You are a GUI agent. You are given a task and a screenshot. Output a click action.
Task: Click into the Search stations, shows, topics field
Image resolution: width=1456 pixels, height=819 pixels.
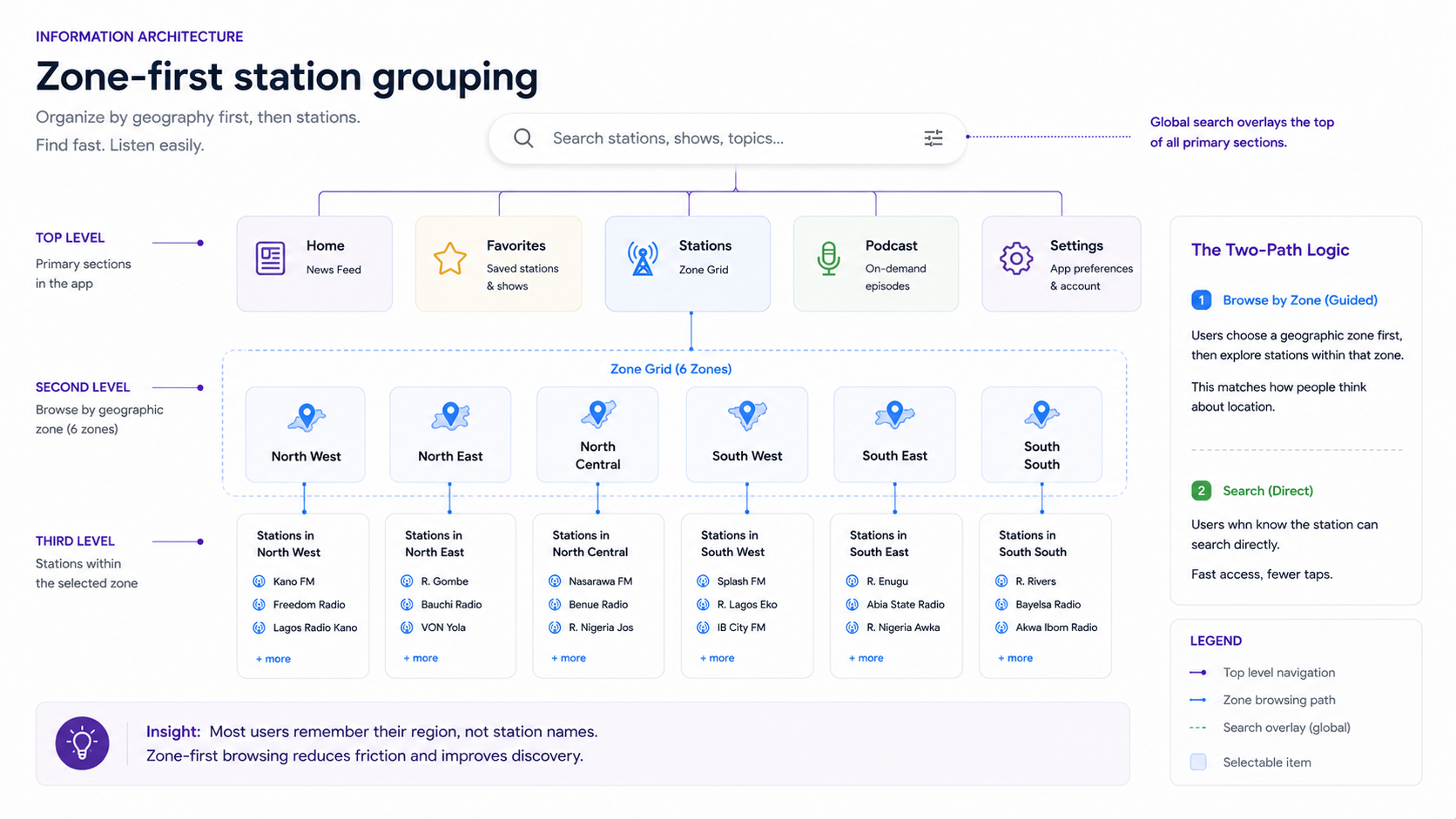727,138
